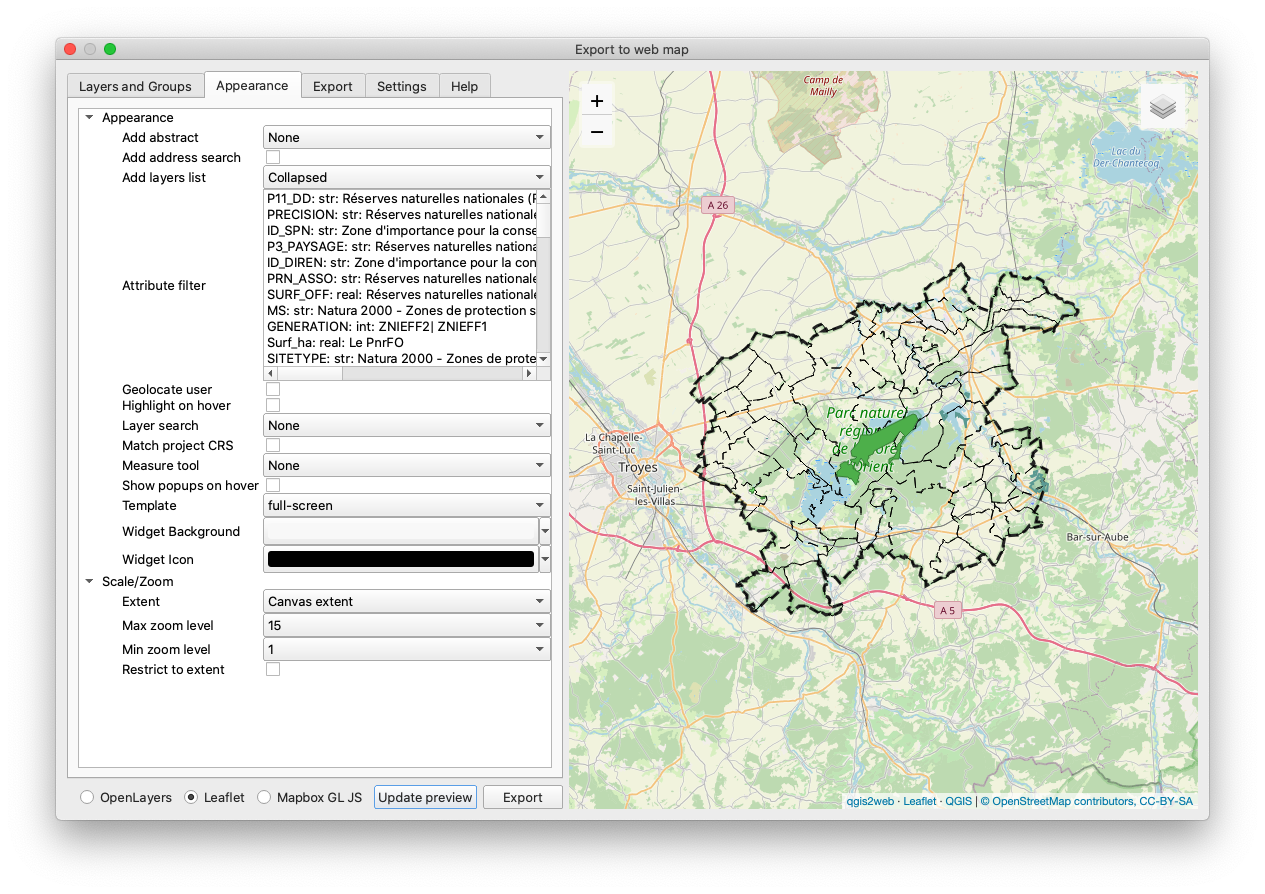Click the Widget Background color swatch
1265x894 pixels.
[x=401, y=531]
